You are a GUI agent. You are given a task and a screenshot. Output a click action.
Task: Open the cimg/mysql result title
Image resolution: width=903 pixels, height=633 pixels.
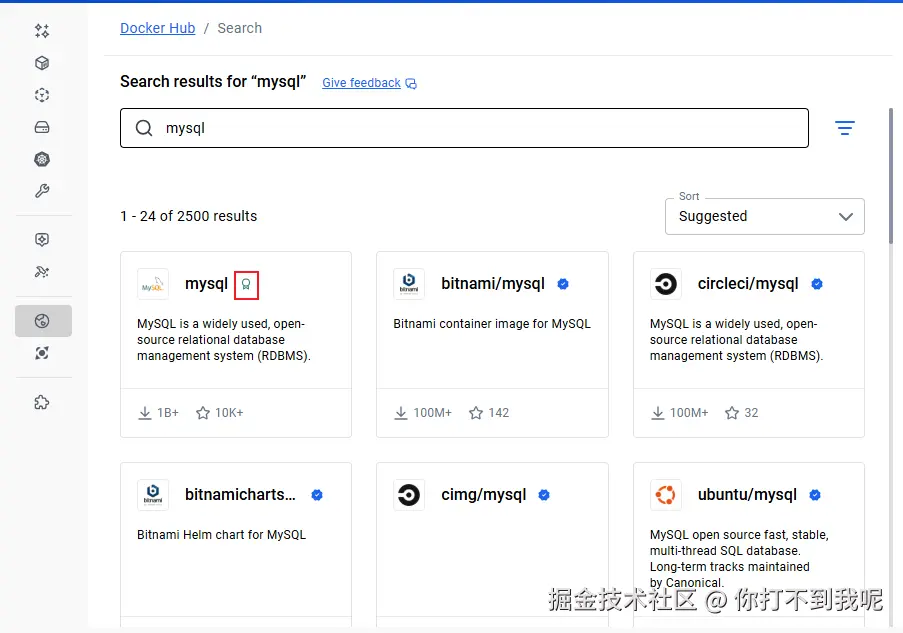pos(484,495)
